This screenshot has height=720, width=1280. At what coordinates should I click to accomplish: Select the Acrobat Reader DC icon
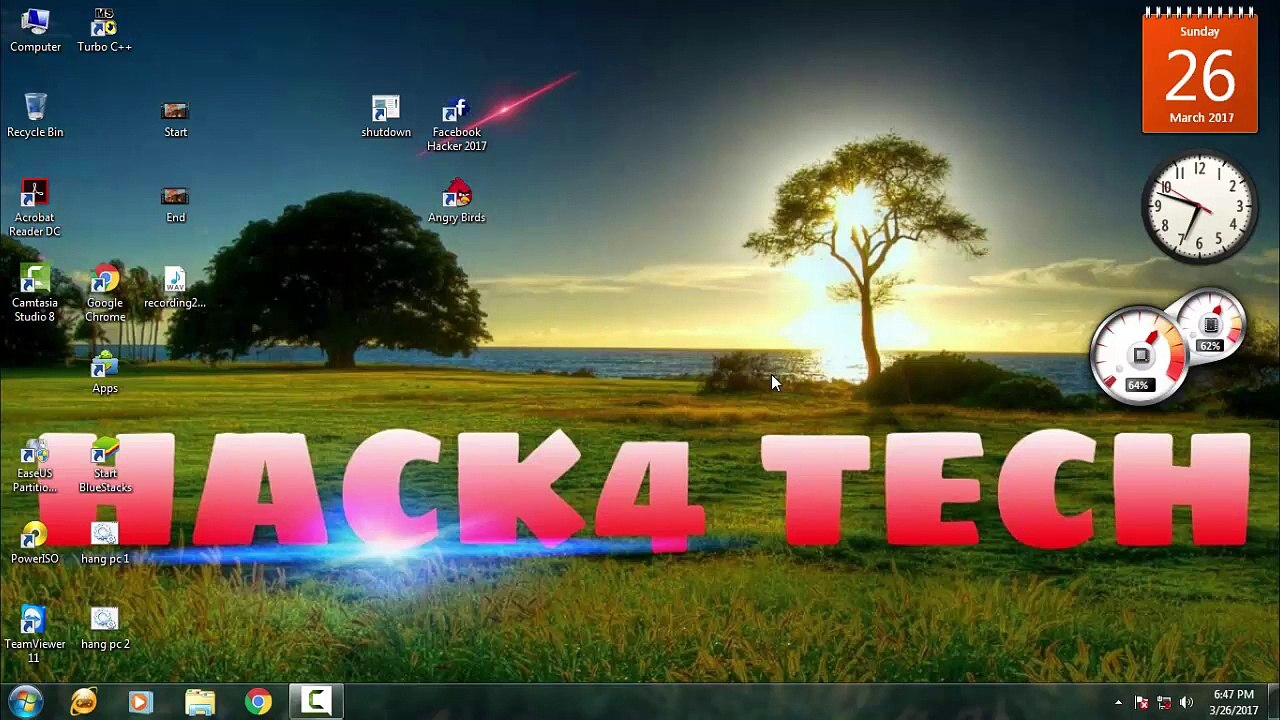click(35, 208)
